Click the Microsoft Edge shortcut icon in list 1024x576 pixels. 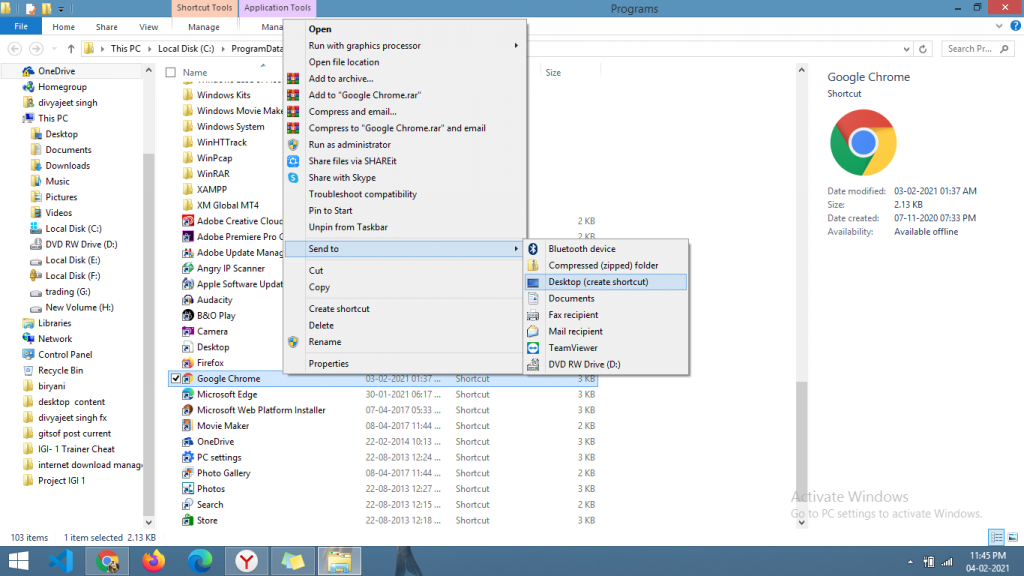pos(187,394)
